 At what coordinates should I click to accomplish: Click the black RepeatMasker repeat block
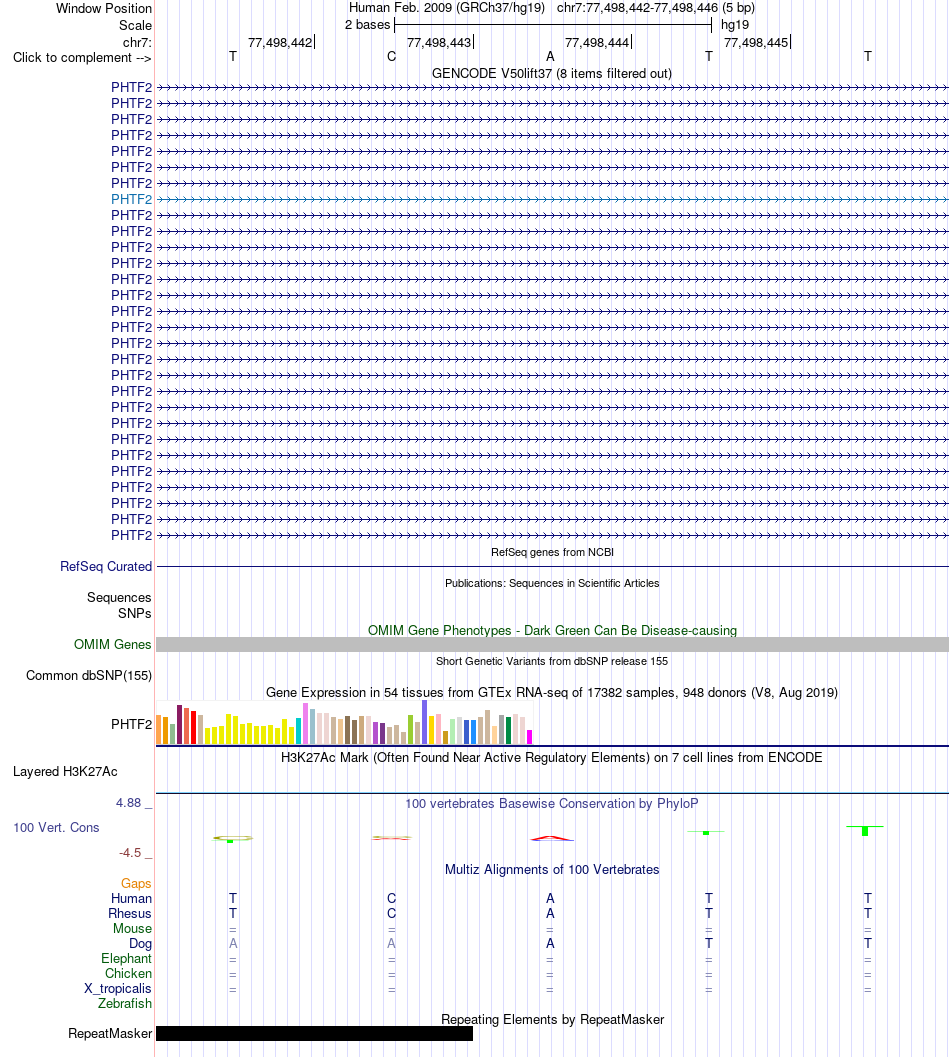tap(314, 1034)
